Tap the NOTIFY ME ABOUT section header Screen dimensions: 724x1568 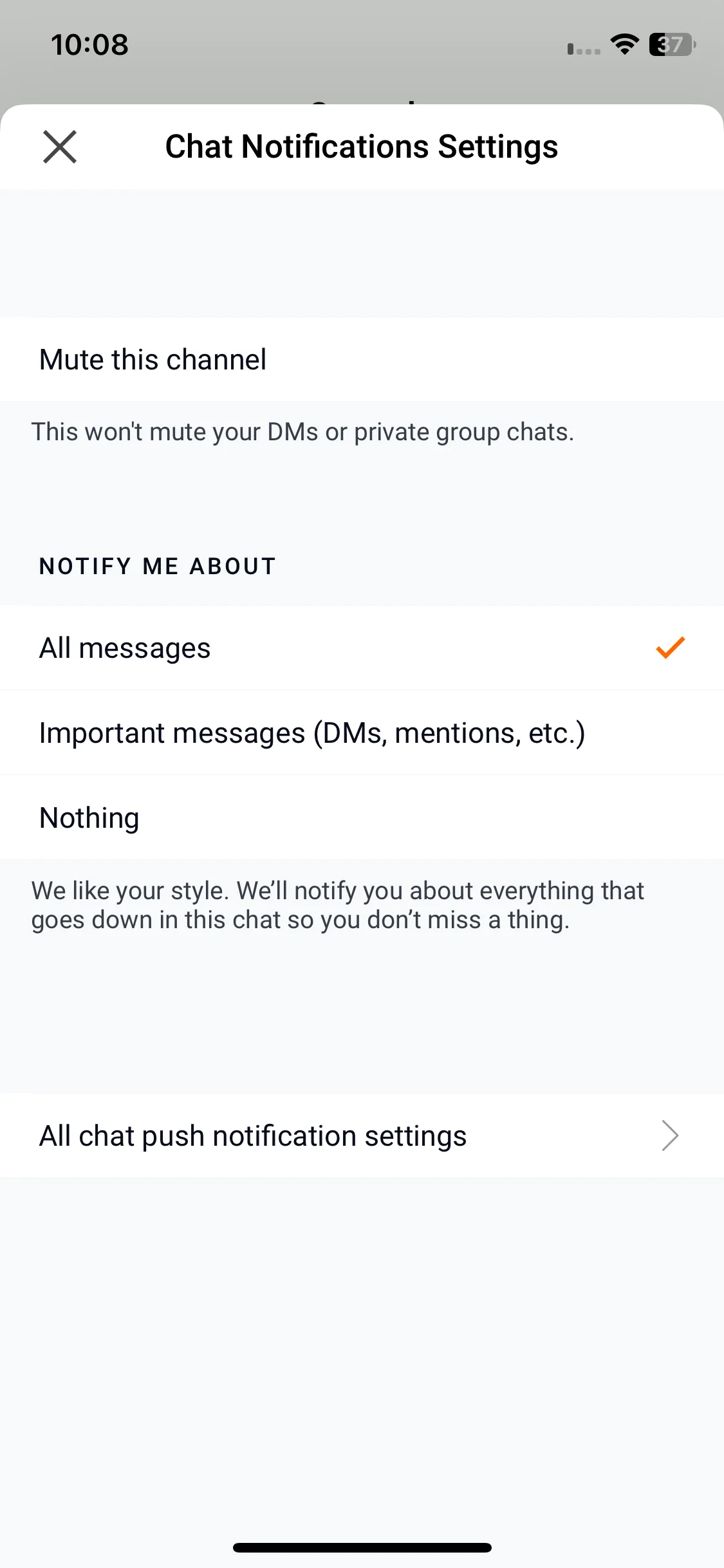tap(158, 566)
